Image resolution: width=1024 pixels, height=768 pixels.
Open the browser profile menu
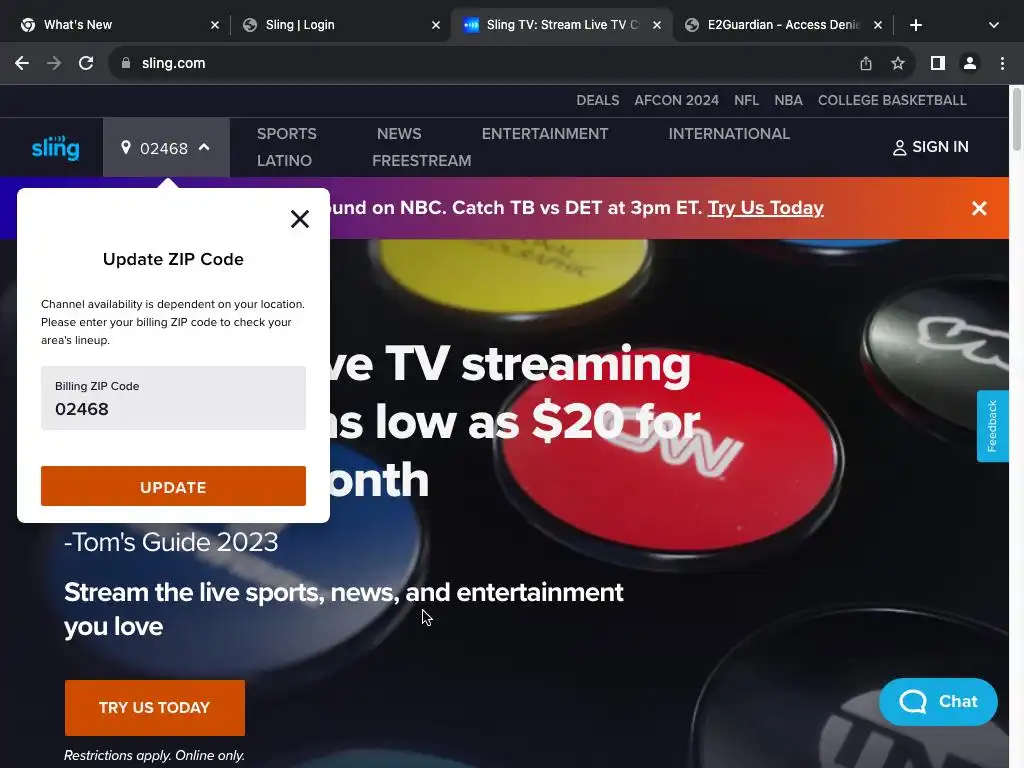pos(970,63)
